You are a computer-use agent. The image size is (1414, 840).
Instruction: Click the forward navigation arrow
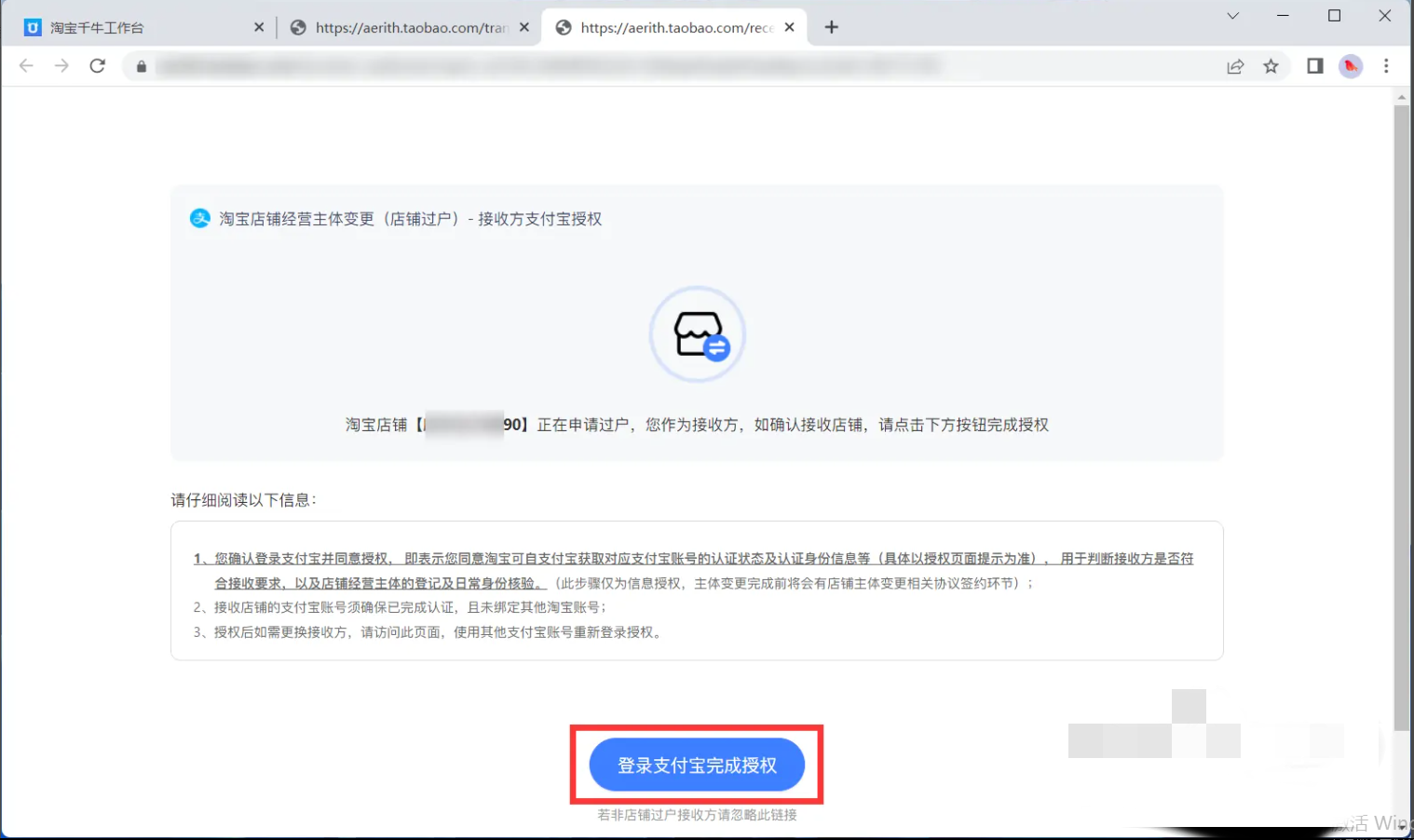[61, 65]
